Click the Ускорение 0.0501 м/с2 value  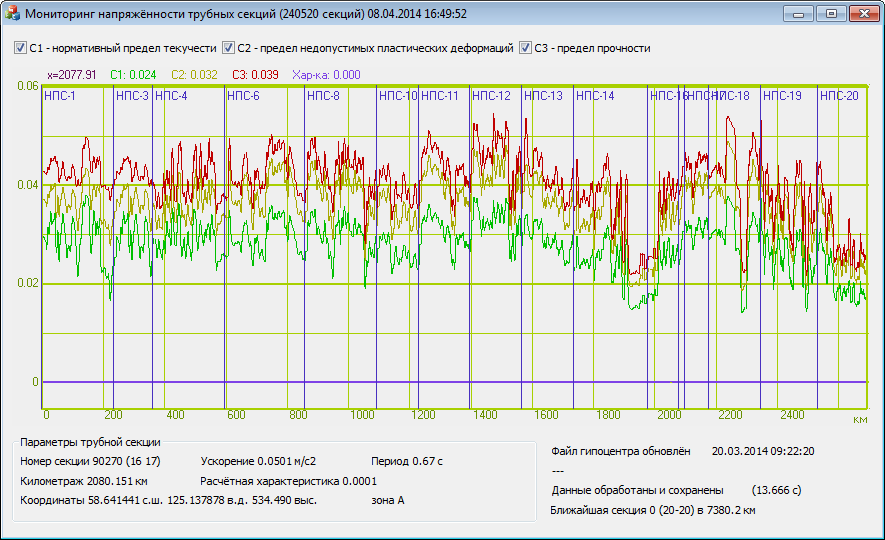[258, 462]
